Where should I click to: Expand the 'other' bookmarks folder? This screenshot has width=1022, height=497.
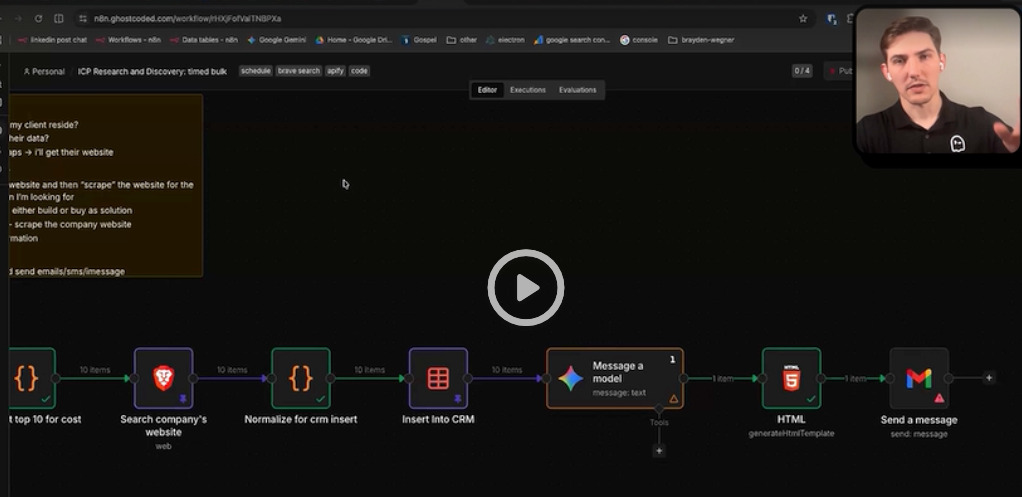(461, 40)
